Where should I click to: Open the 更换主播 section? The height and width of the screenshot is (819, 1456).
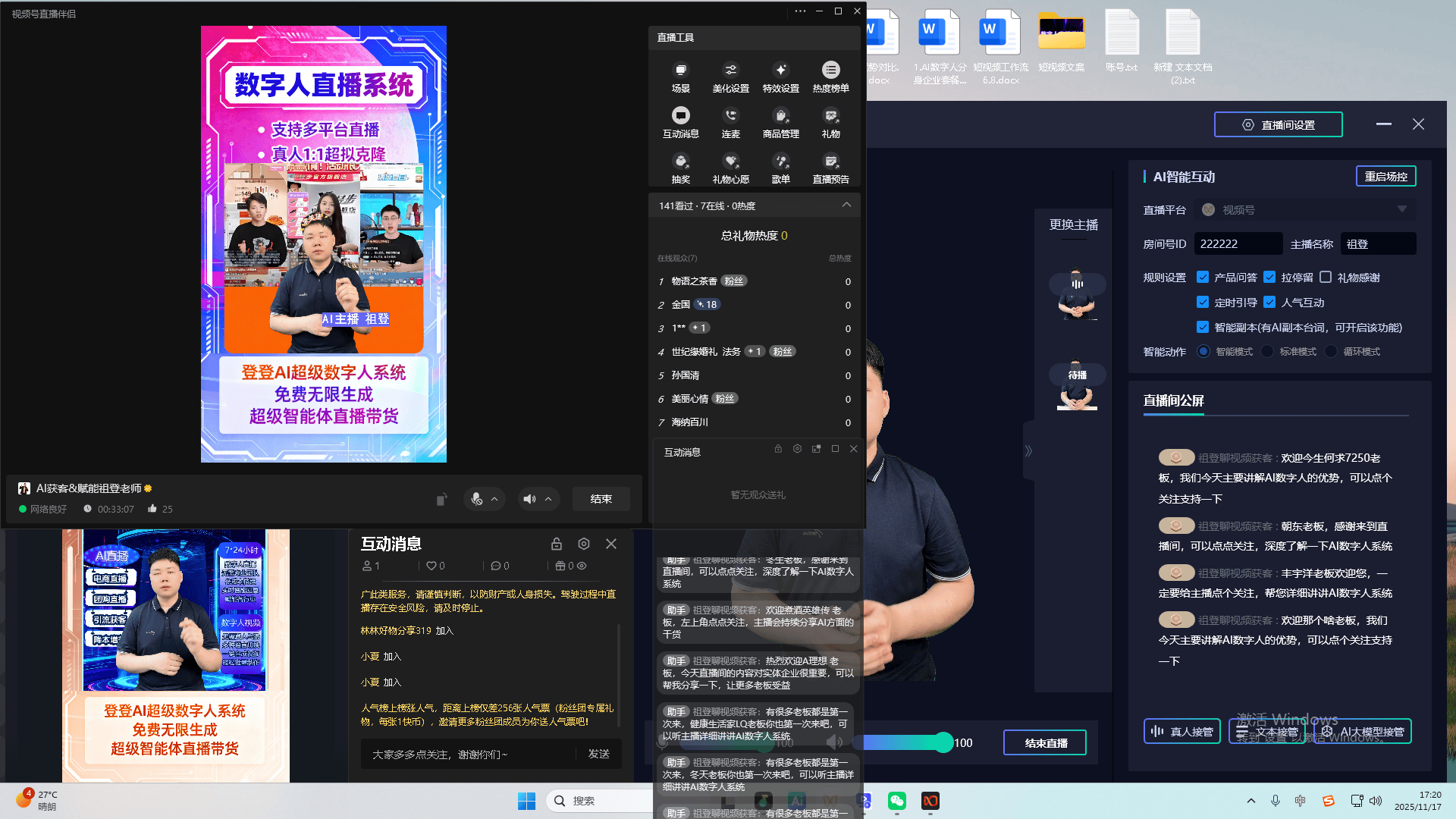1073,224
